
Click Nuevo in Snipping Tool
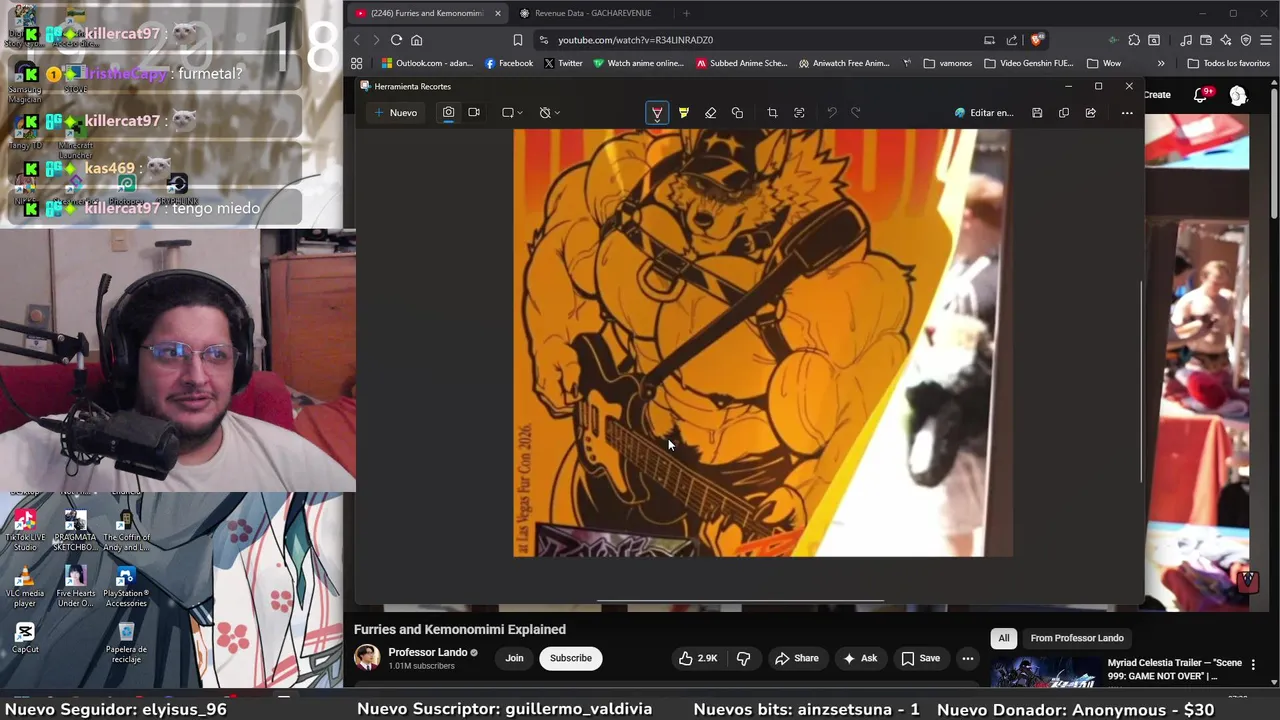396,113
